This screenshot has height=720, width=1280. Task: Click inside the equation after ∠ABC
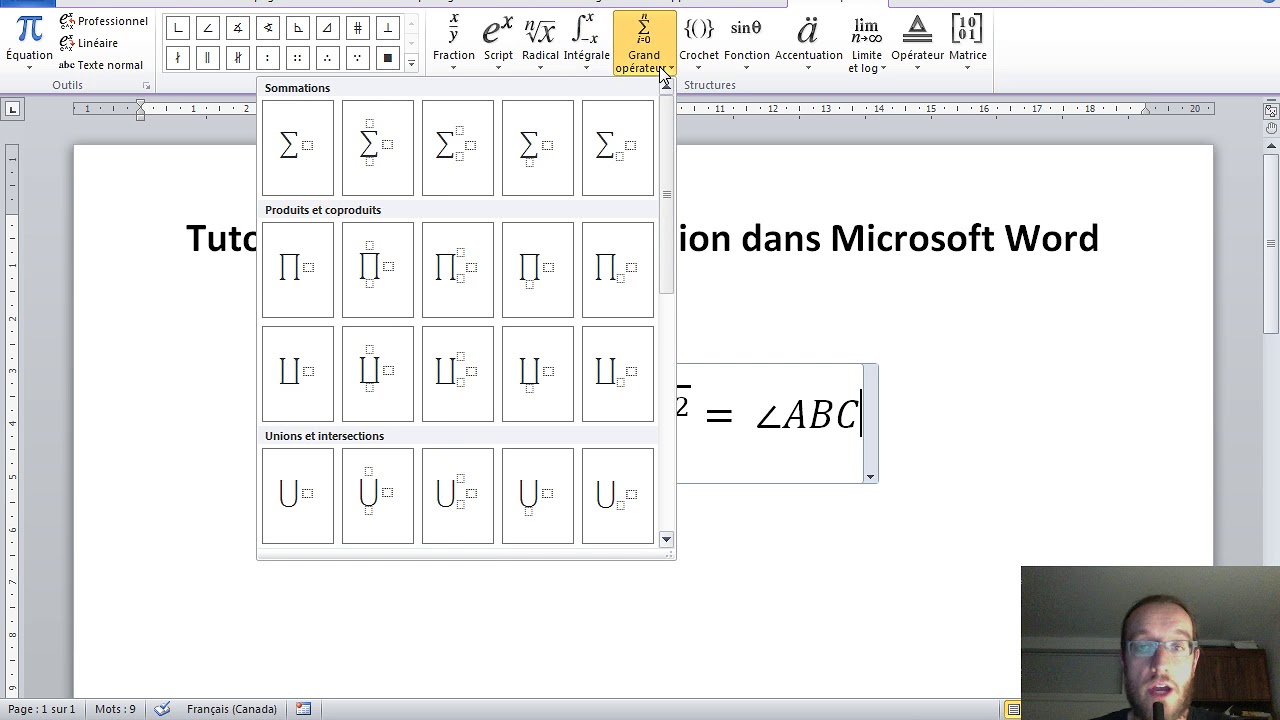coord(861,414)
